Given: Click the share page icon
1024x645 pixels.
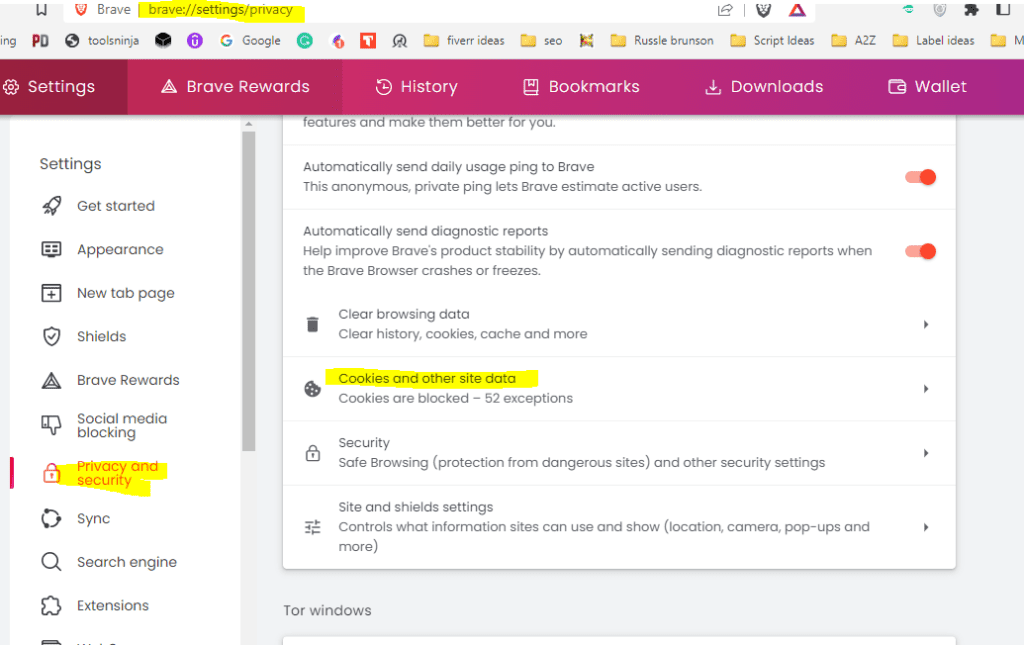Looking at the screenshot, I should (725, 10).
